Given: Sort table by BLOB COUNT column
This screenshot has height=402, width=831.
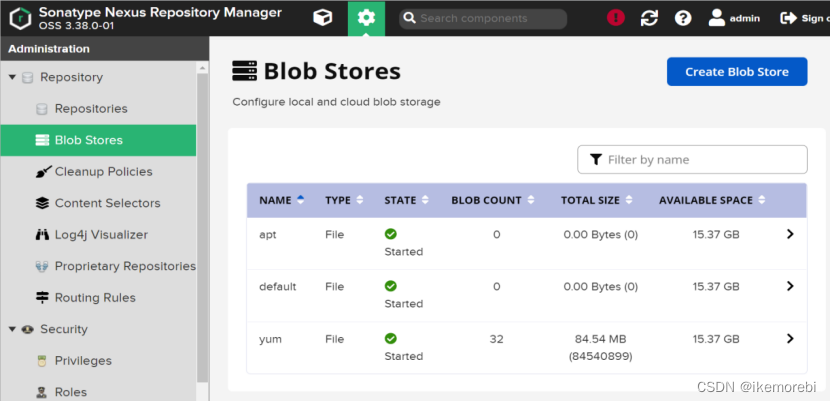Looking at the screenshot, I should pos(492,200).
